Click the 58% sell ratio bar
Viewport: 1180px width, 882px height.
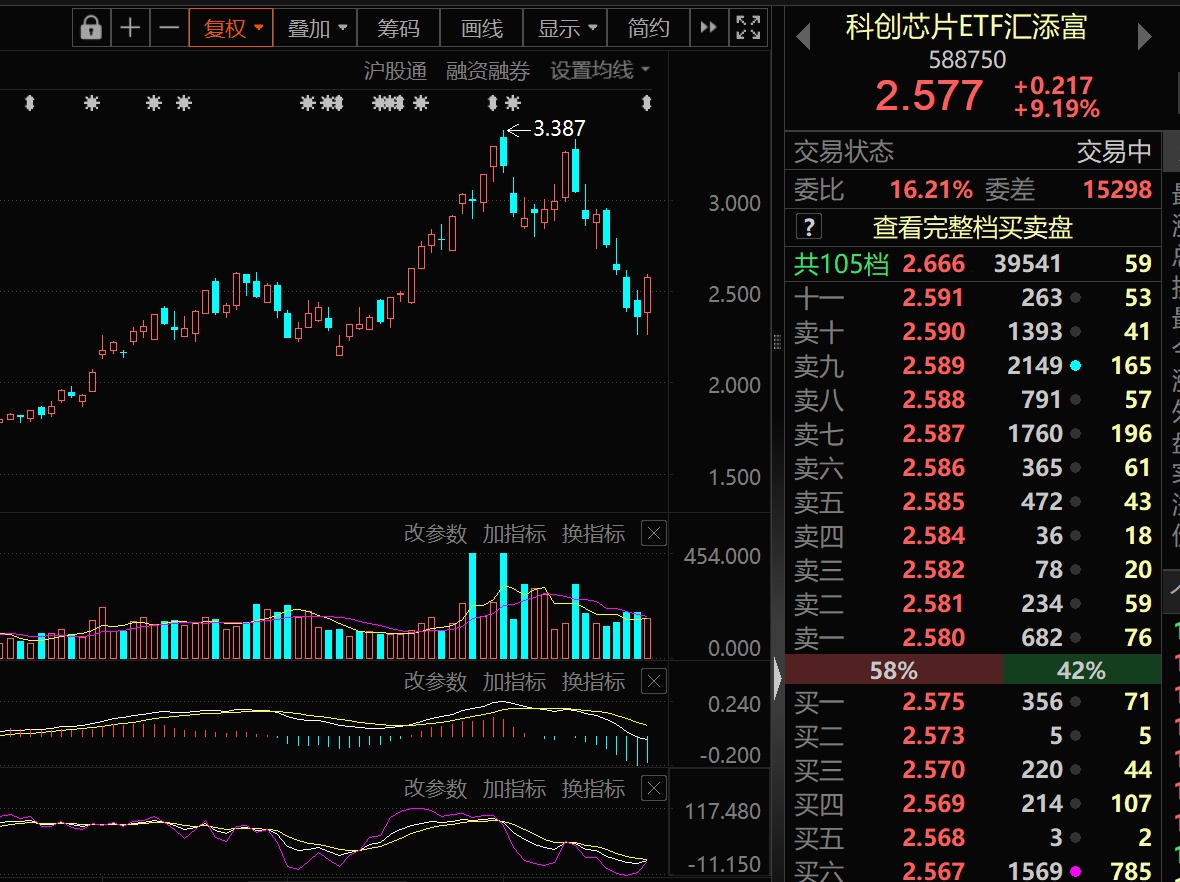click(x=893, y=670)
